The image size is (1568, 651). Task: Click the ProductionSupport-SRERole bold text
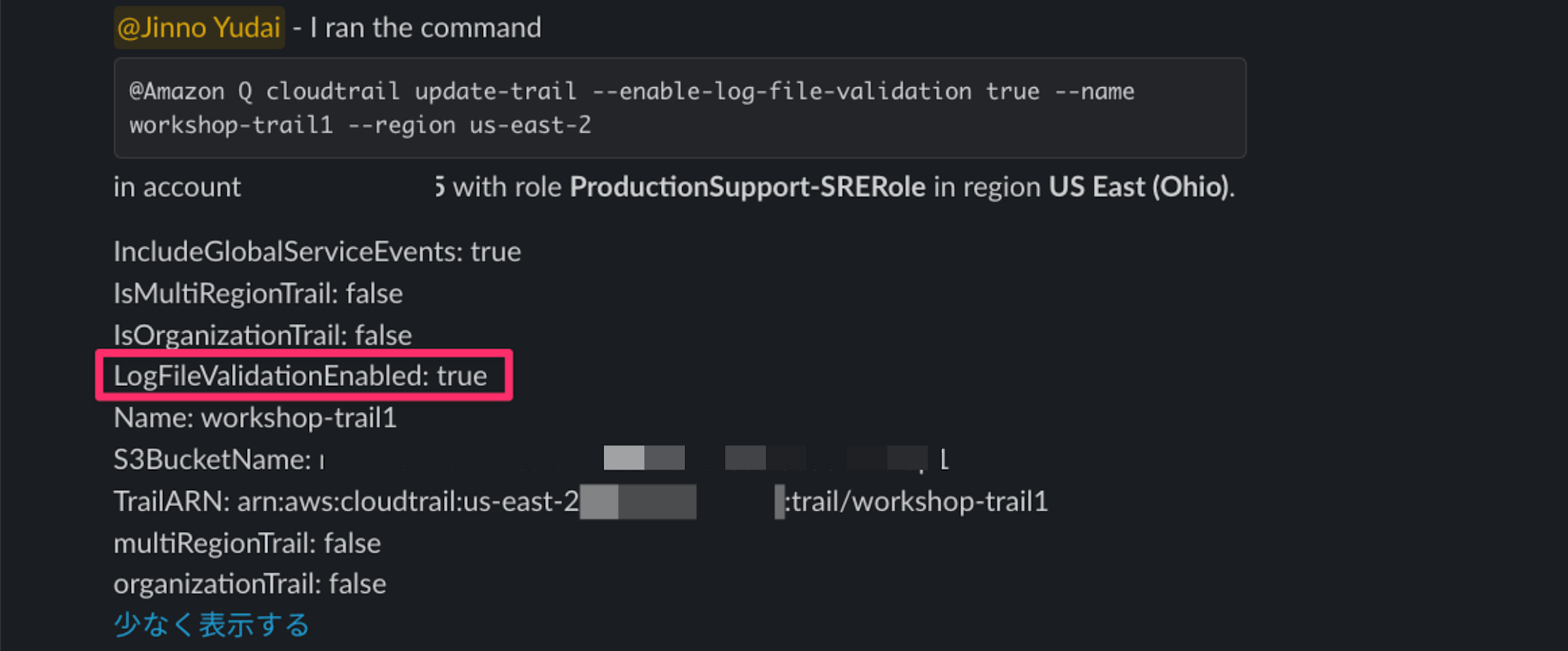coord(747,187)
